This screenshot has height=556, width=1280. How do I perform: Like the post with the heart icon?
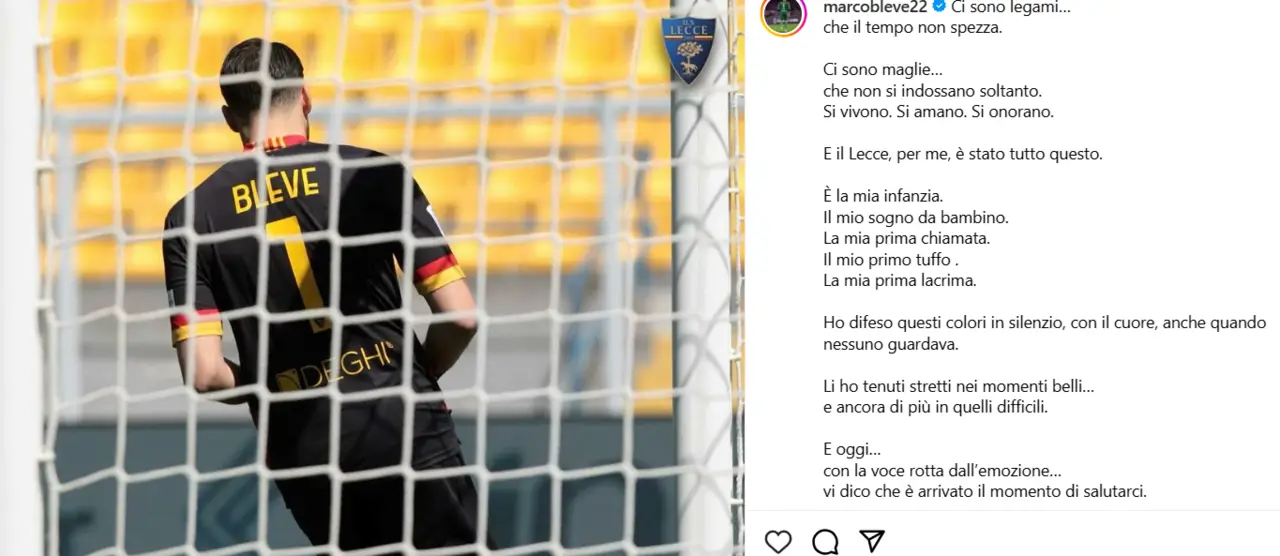click(x=778, y=542)
